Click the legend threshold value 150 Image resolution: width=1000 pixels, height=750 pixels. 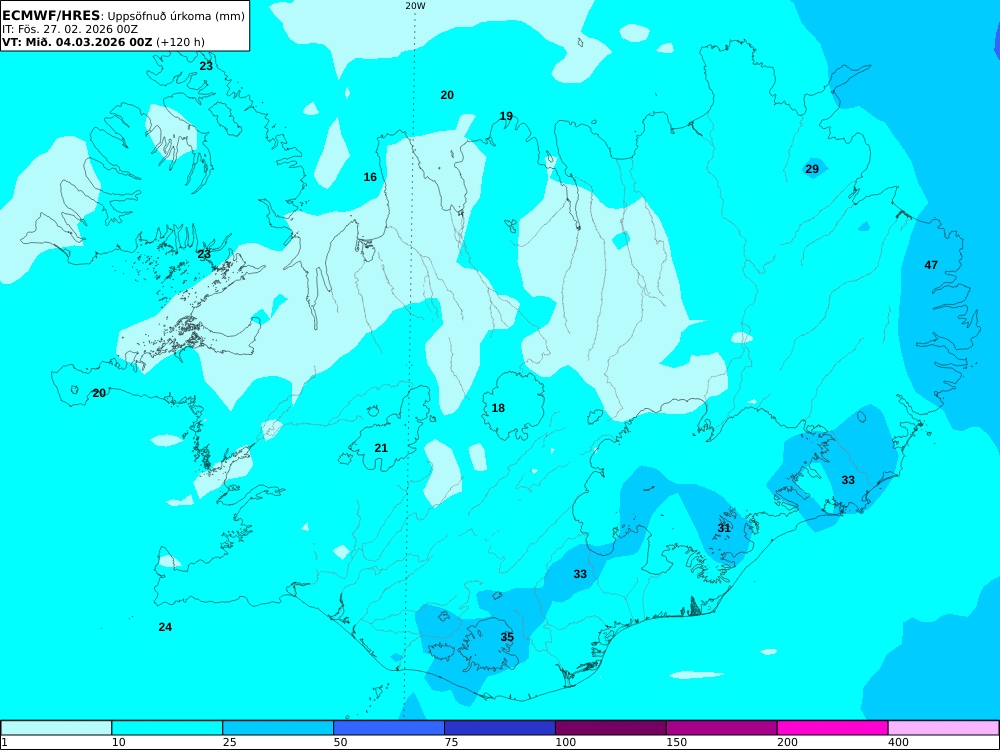(x=677, y=742)
